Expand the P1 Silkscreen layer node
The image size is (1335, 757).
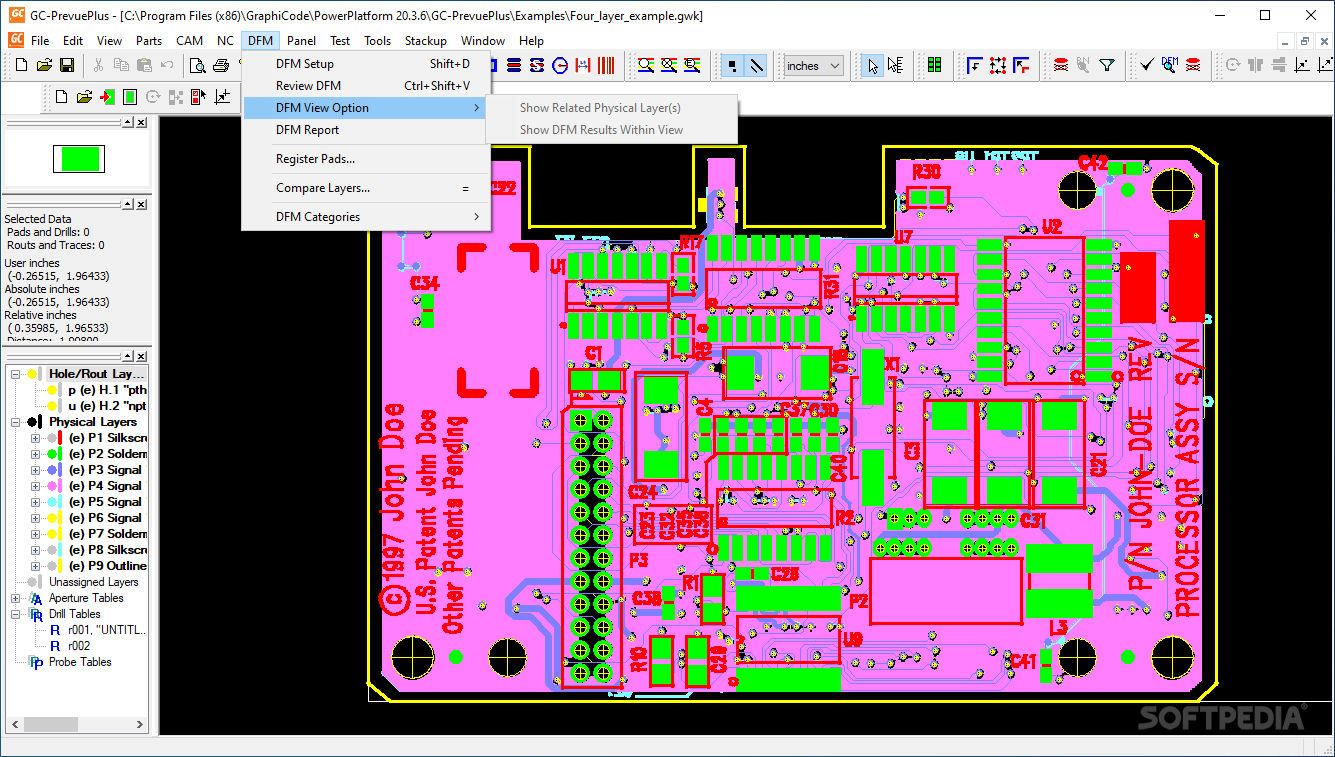pos(35,438)
